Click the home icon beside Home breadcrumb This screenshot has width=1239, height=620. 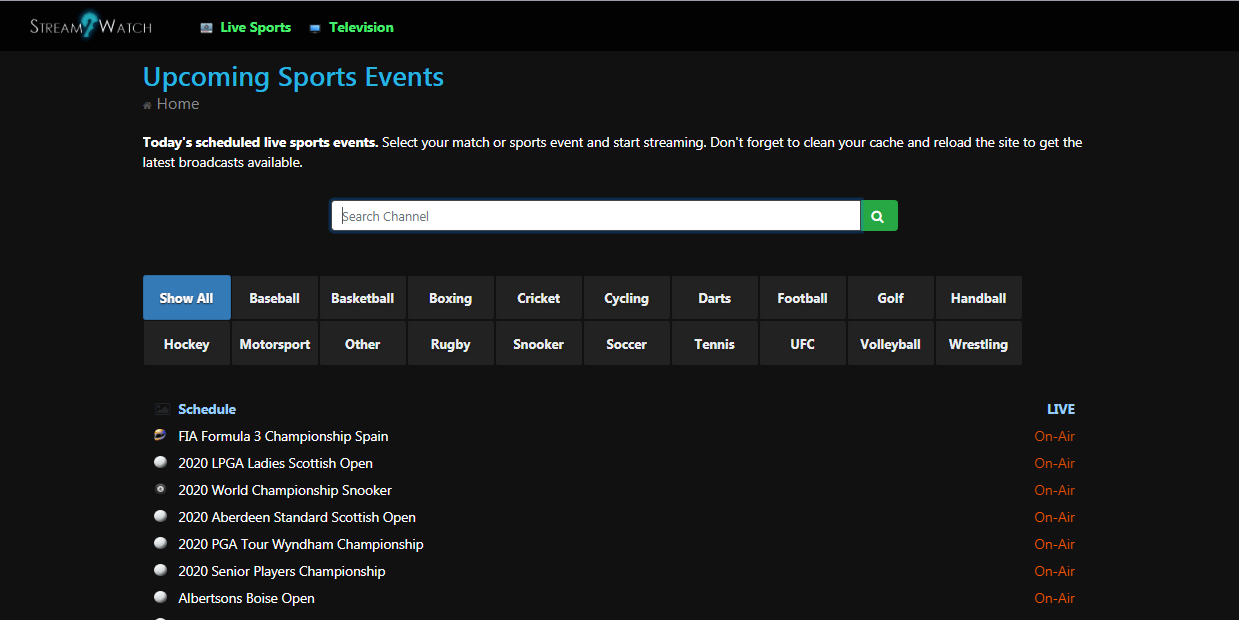coord(148,105)
